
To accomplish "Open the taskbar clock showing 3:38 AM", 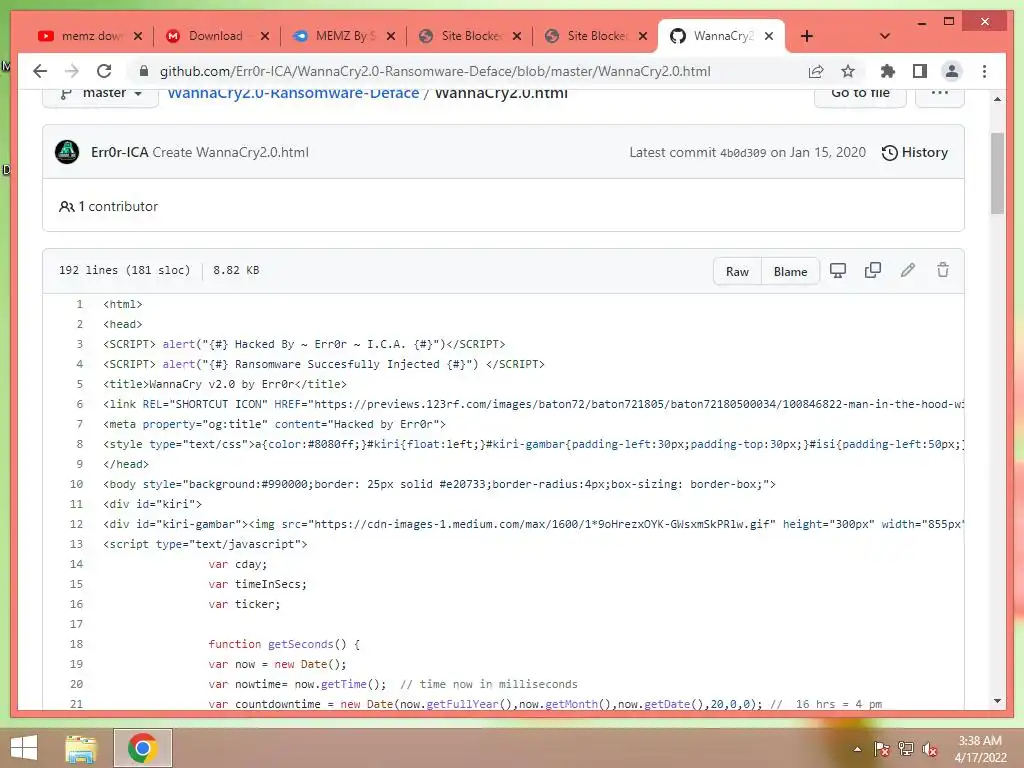I will (980, 749).
